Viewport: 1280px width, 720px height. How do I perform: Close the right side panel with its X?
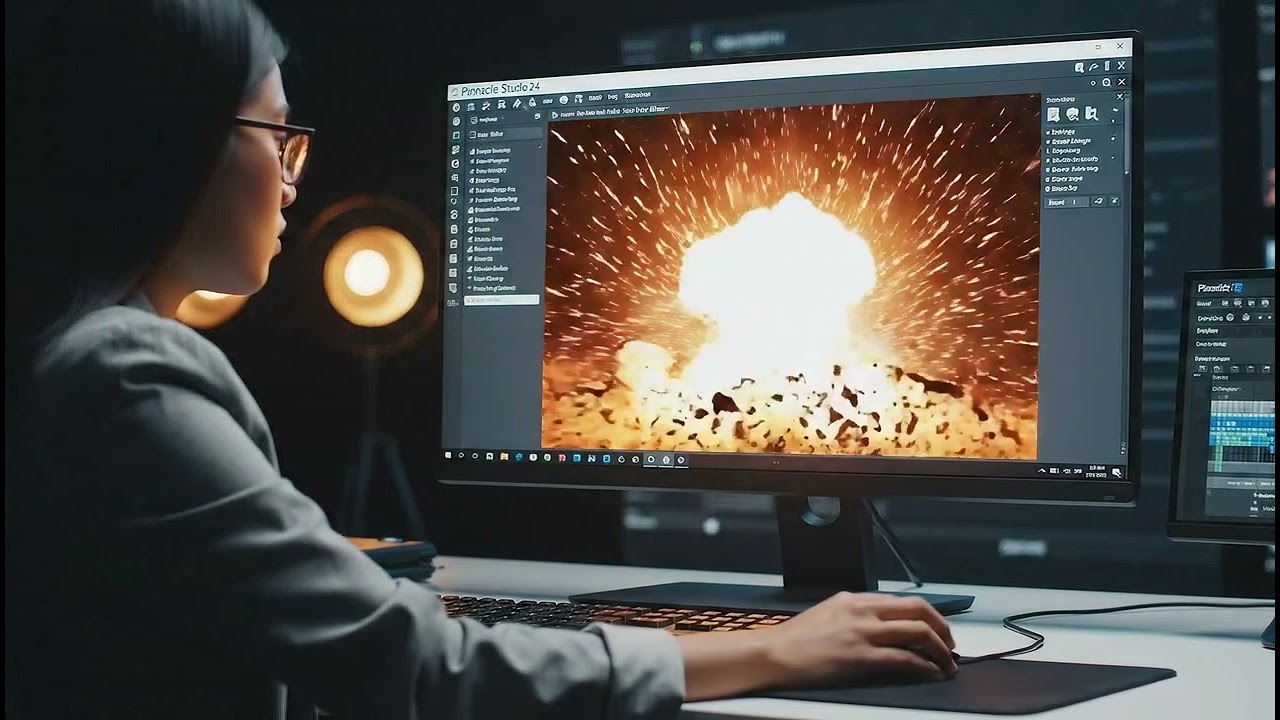click(x=1120, y=97)
